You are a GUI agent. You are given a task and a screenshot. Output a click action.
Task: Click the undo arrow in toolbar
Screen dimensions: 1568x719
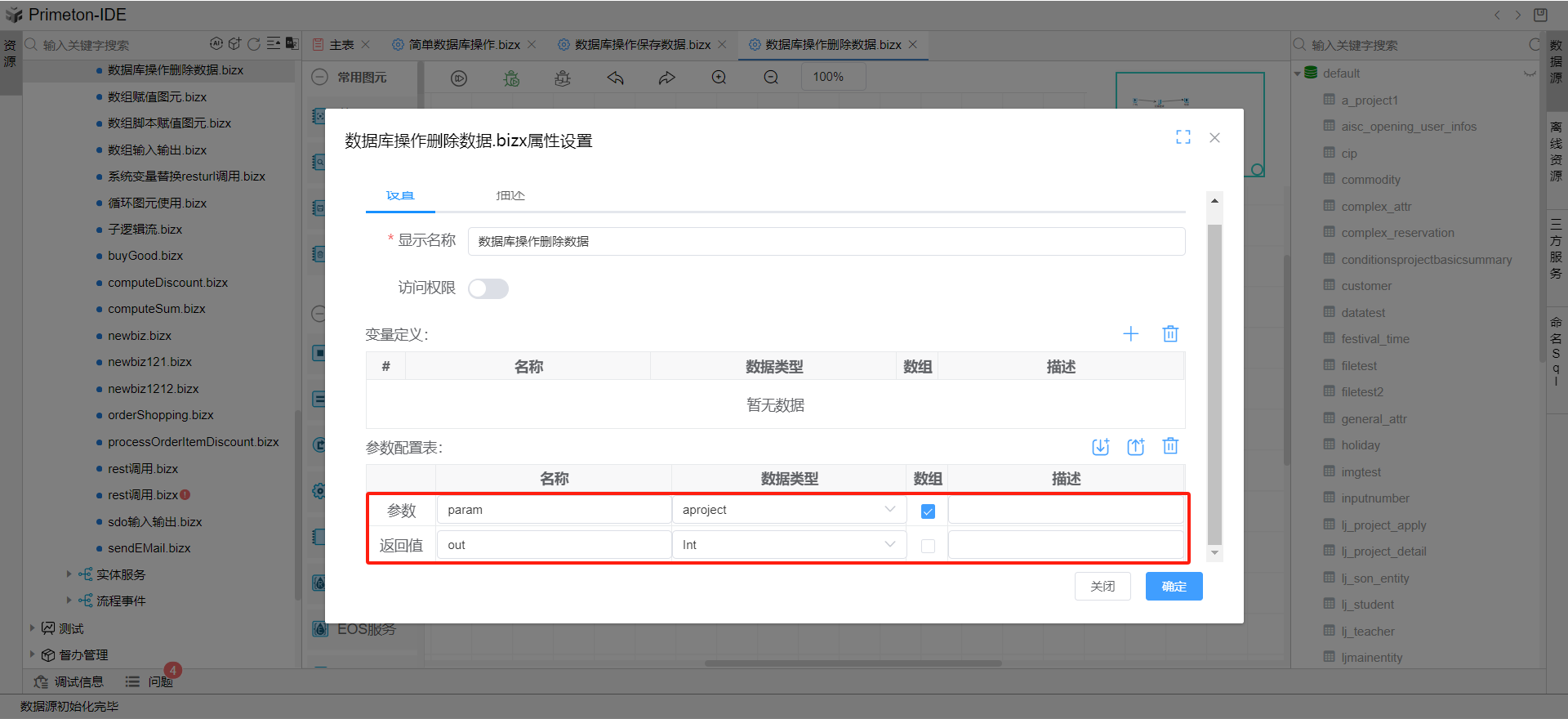click(615, 78)
